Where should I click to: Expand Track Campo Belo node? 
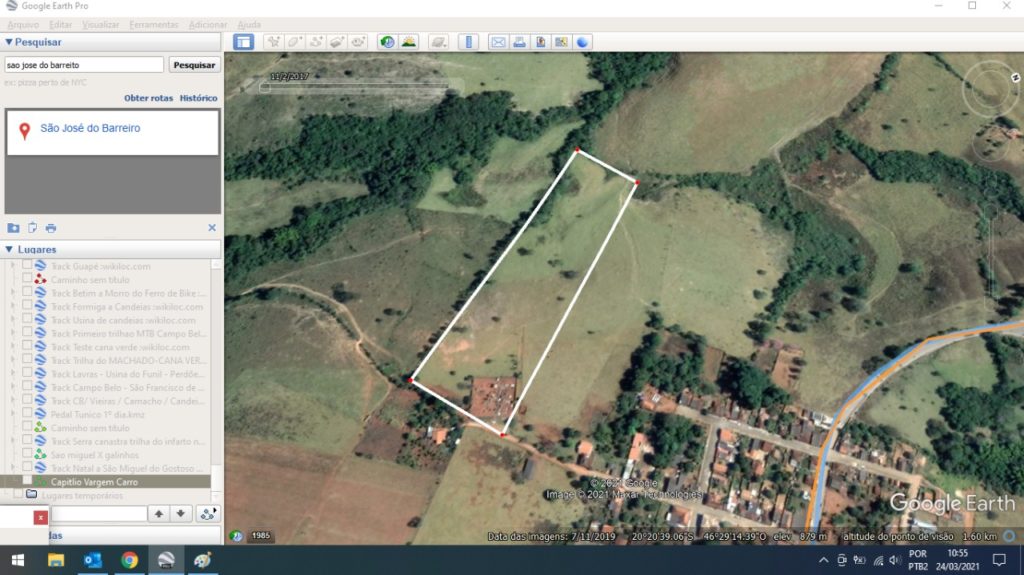12,387
